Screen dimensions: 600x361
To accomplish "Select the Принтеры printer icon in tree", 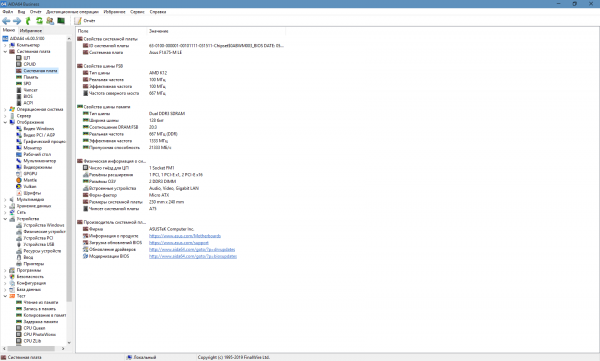I will click(x=19, y=264).
